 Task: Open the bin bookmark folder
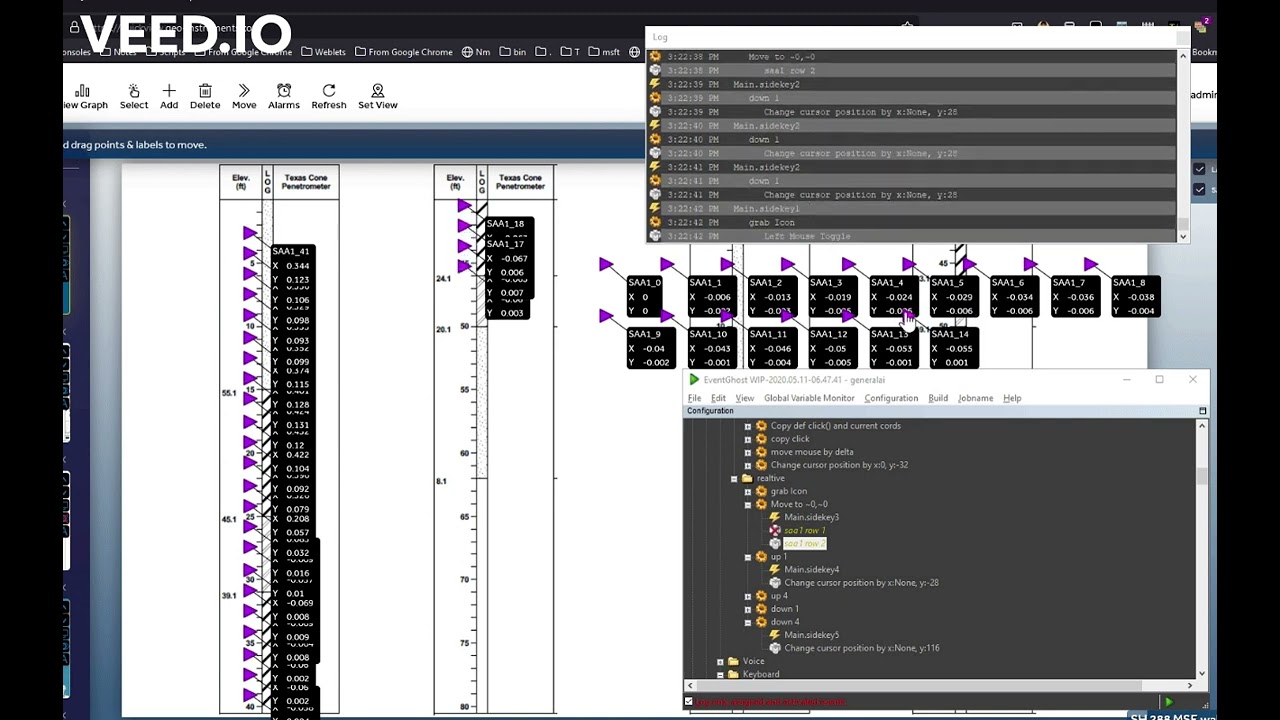tap(513, 52)
